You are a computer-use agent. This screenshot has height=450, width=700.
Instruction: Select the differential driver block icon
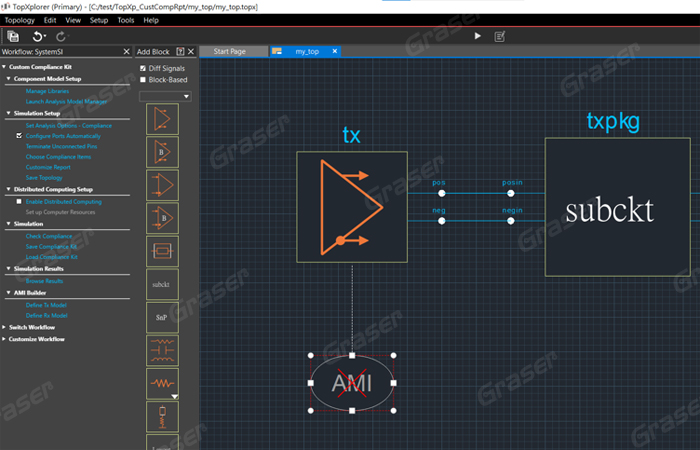pyautogui.click(x=162, y=119)
